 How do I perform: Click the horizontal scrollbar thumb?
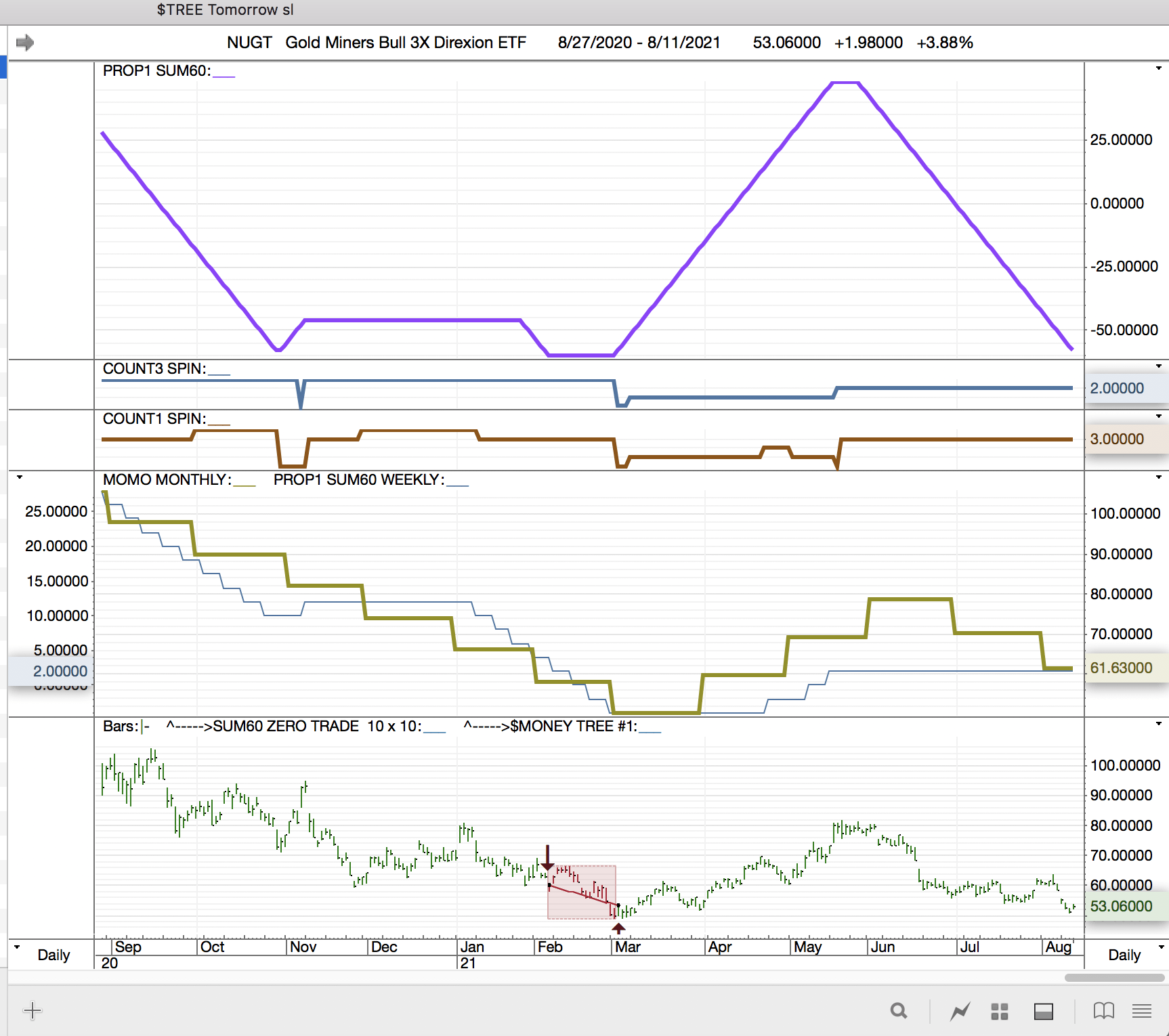click(1114, 978)
